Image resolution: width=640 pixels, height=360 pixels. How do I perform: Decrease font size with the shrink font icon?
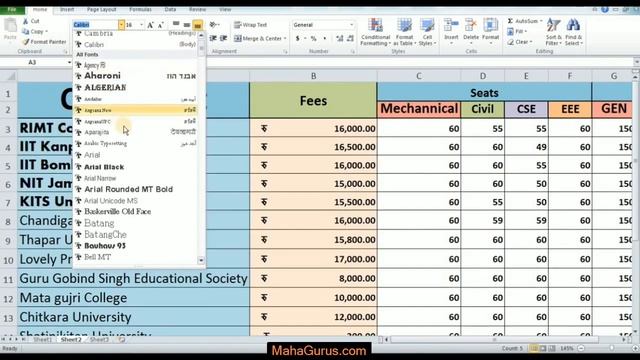pos(160,25)
